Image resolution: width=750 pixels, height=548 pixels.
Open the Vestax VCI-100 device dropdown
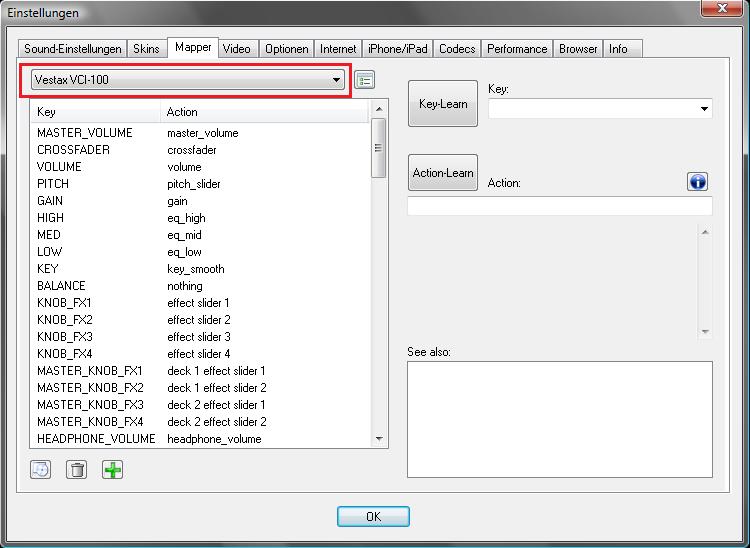(186, 80)
